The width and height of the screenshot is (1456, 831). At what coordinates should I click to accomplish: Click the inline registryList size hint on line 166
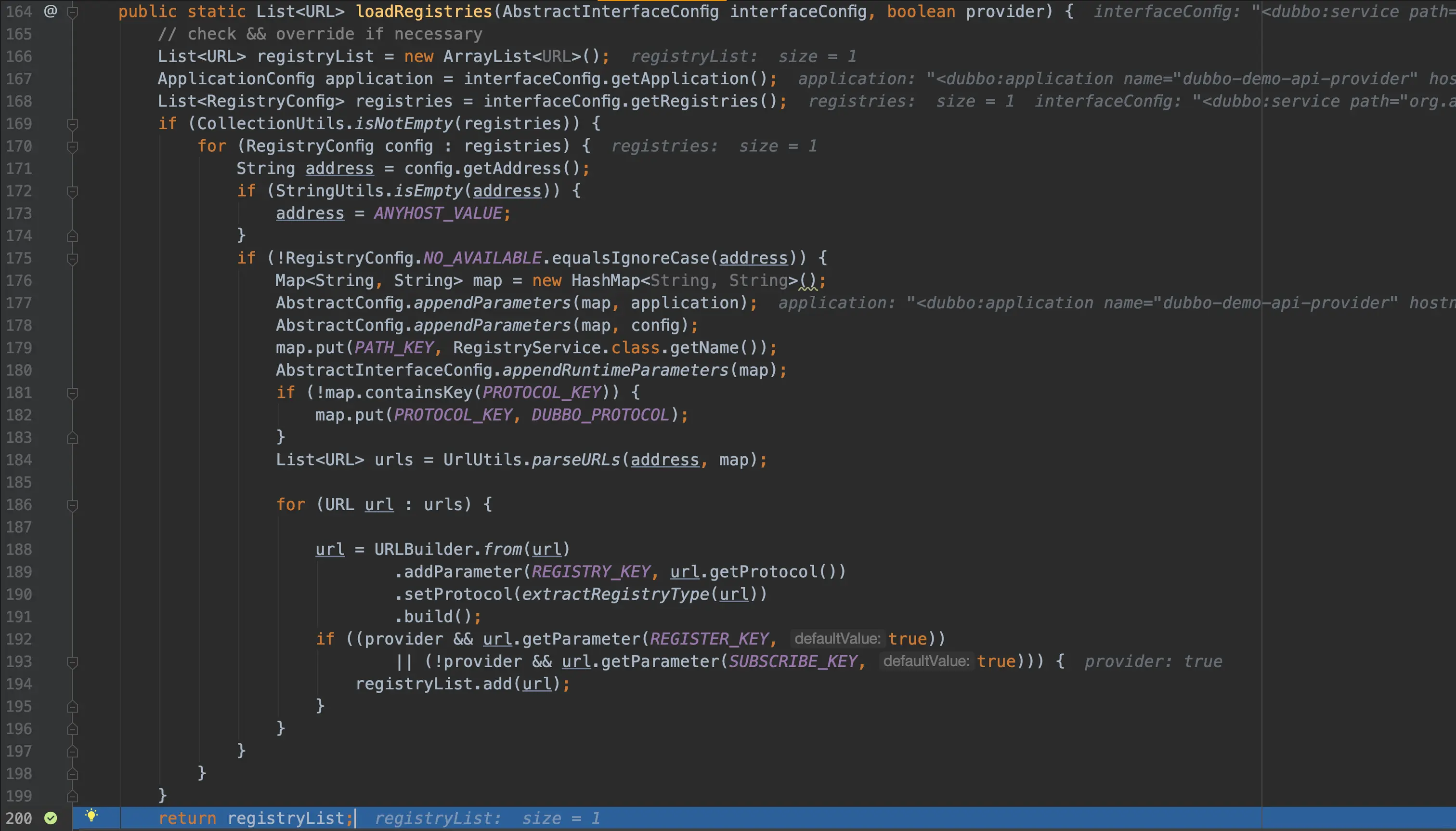click(x=743, y=56)
